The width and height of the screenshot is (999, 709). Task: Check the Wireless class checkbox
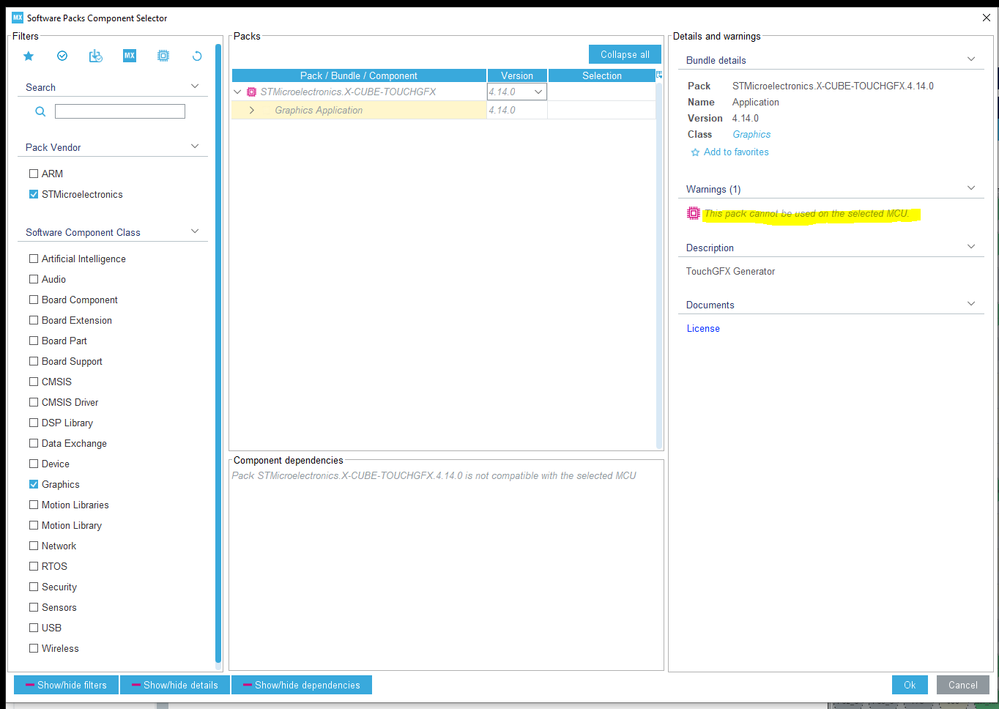coord(33,648)
